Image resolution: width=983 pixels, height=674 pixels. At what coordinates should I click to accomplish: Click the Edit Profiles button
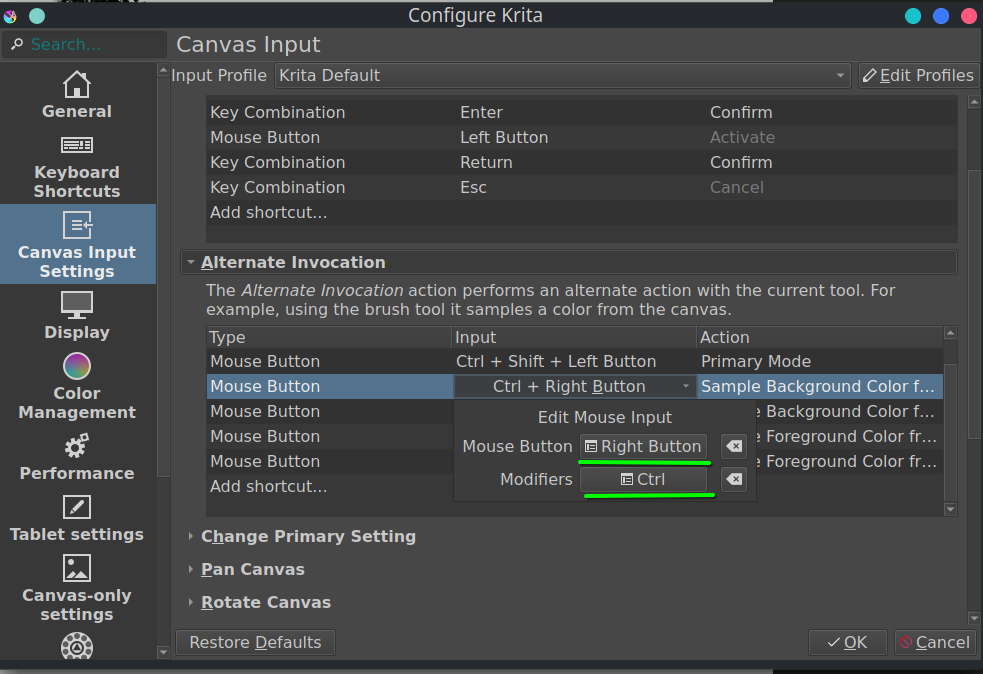click(x=917, y=75)
